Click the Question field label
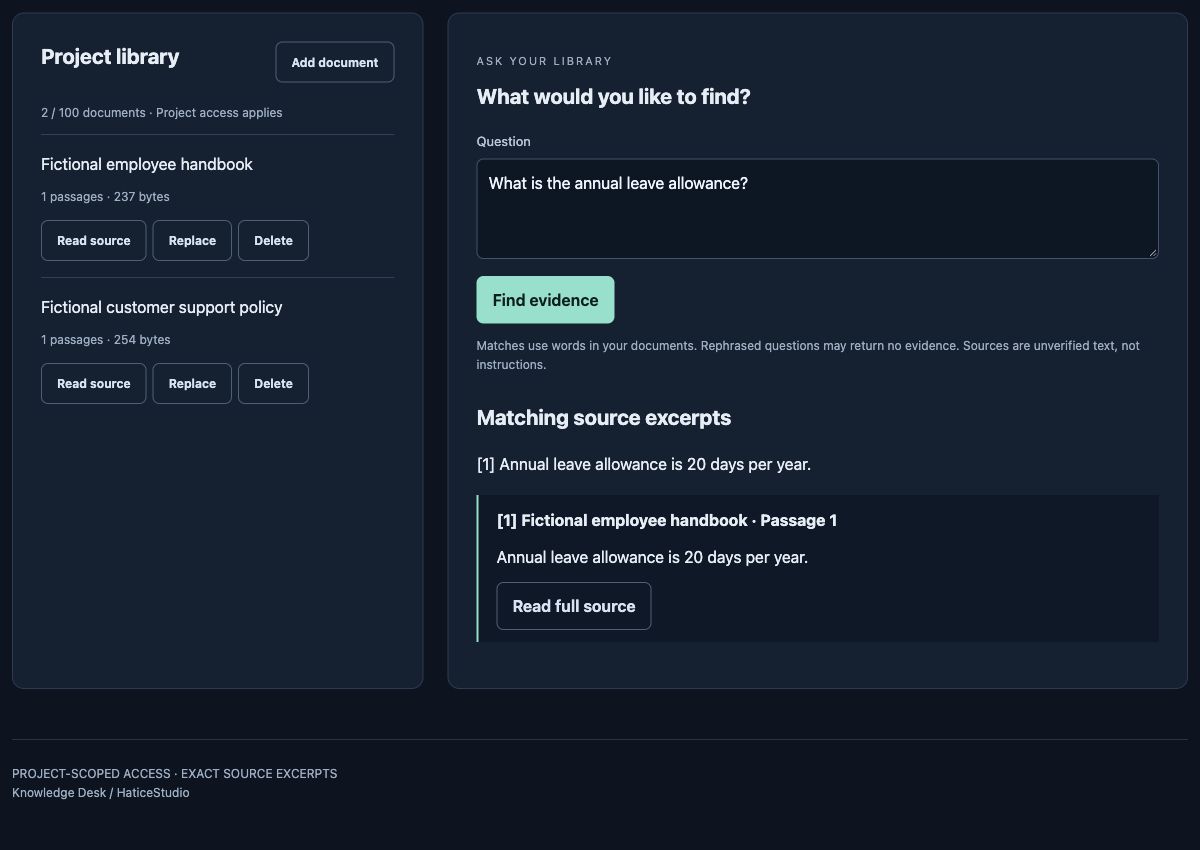The width and height of the screenshot is (1200, 850). (504, 142)
